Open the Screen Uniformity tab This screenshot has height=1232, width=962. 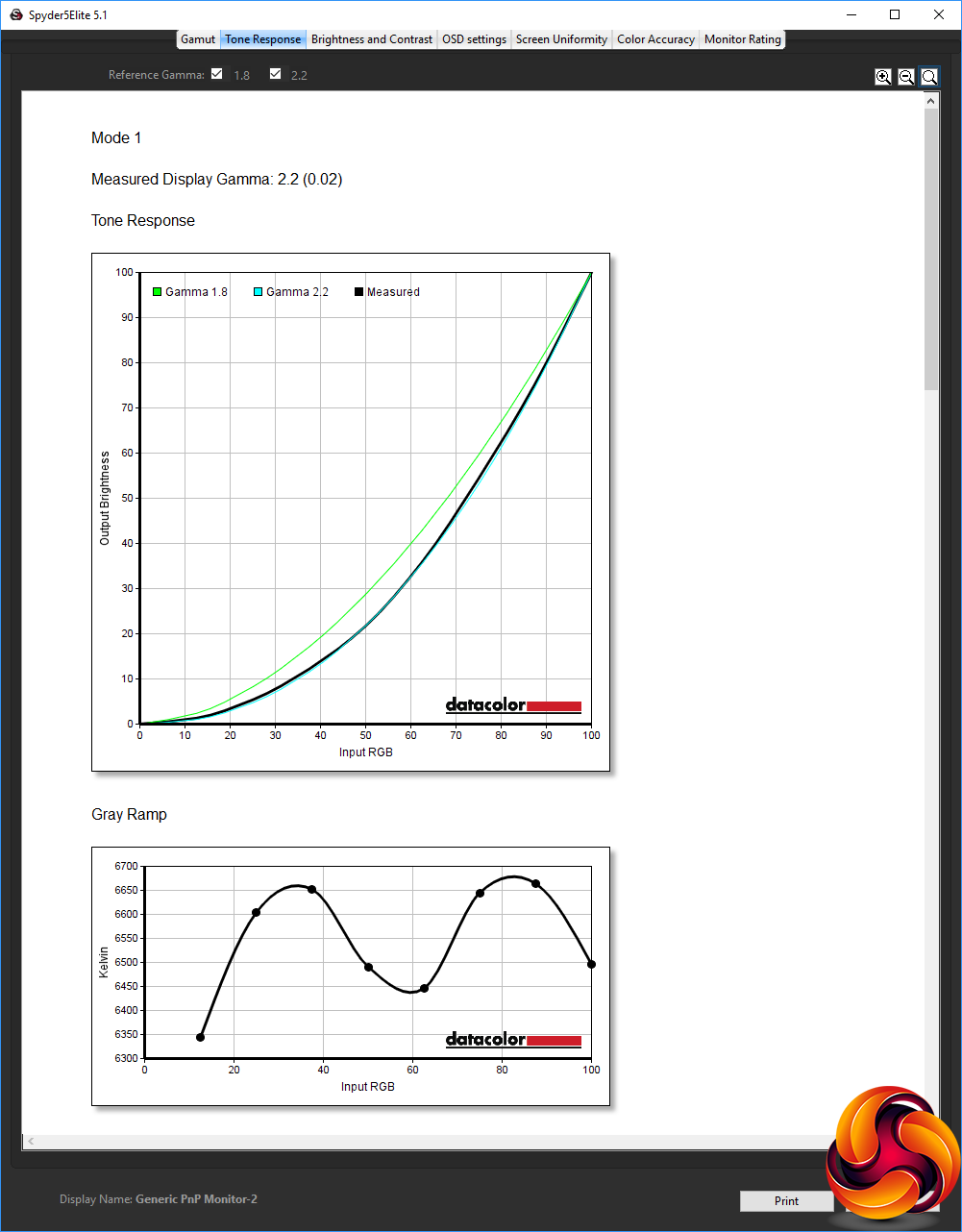pyautogui.click(x=561, y=39)
